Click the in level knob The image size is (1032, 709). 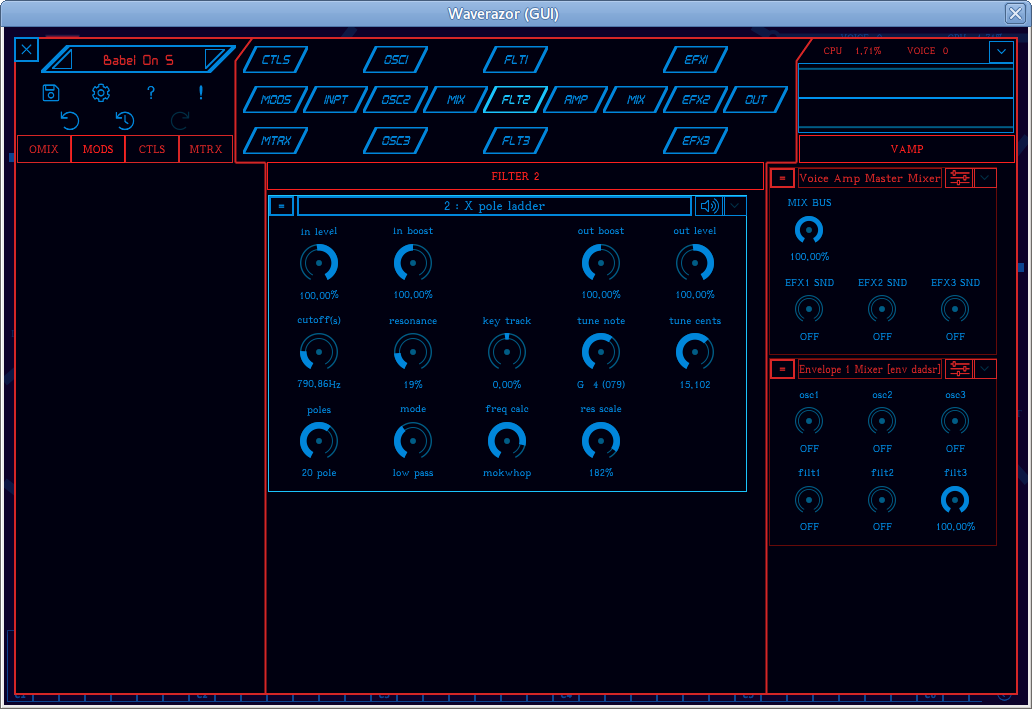point(319,263)
